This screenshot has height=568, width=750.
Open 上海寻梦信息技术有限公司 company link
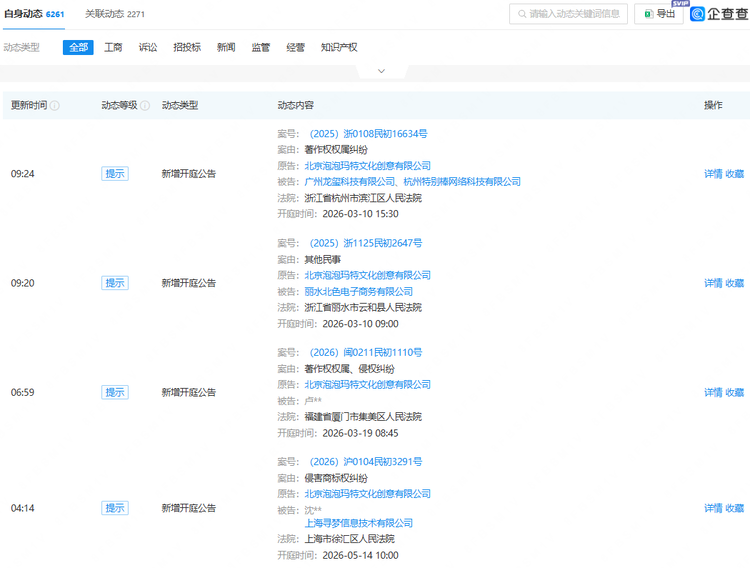click(x=359, y=523)
